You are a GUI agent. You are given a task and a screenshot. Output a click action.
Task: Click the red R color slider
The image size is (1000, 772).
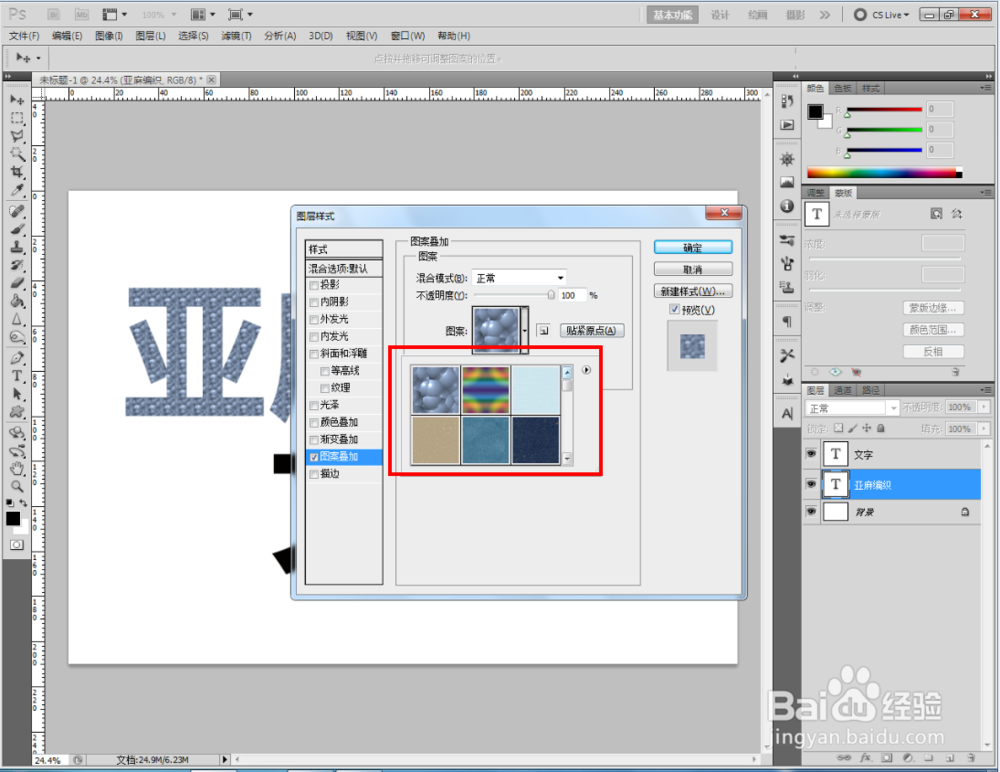[884, 110]
